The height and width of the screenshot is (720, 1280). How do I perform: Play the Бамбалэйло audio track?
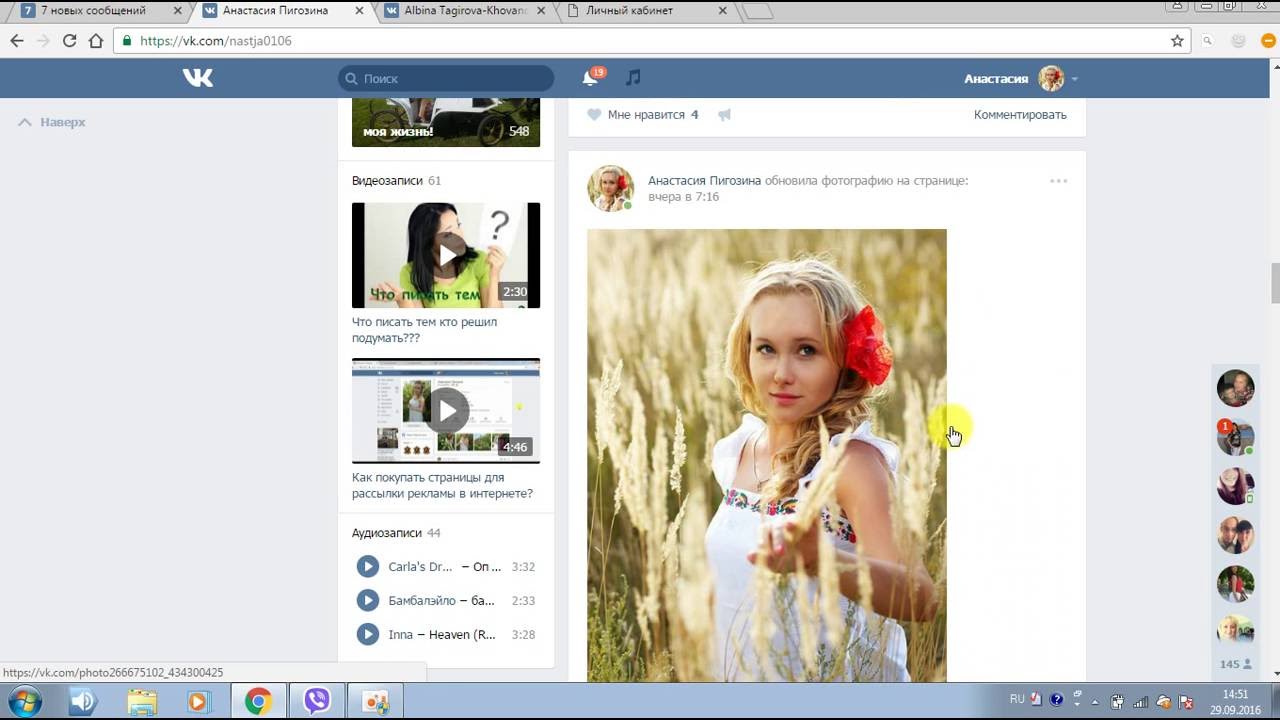(x=368, y=600)
